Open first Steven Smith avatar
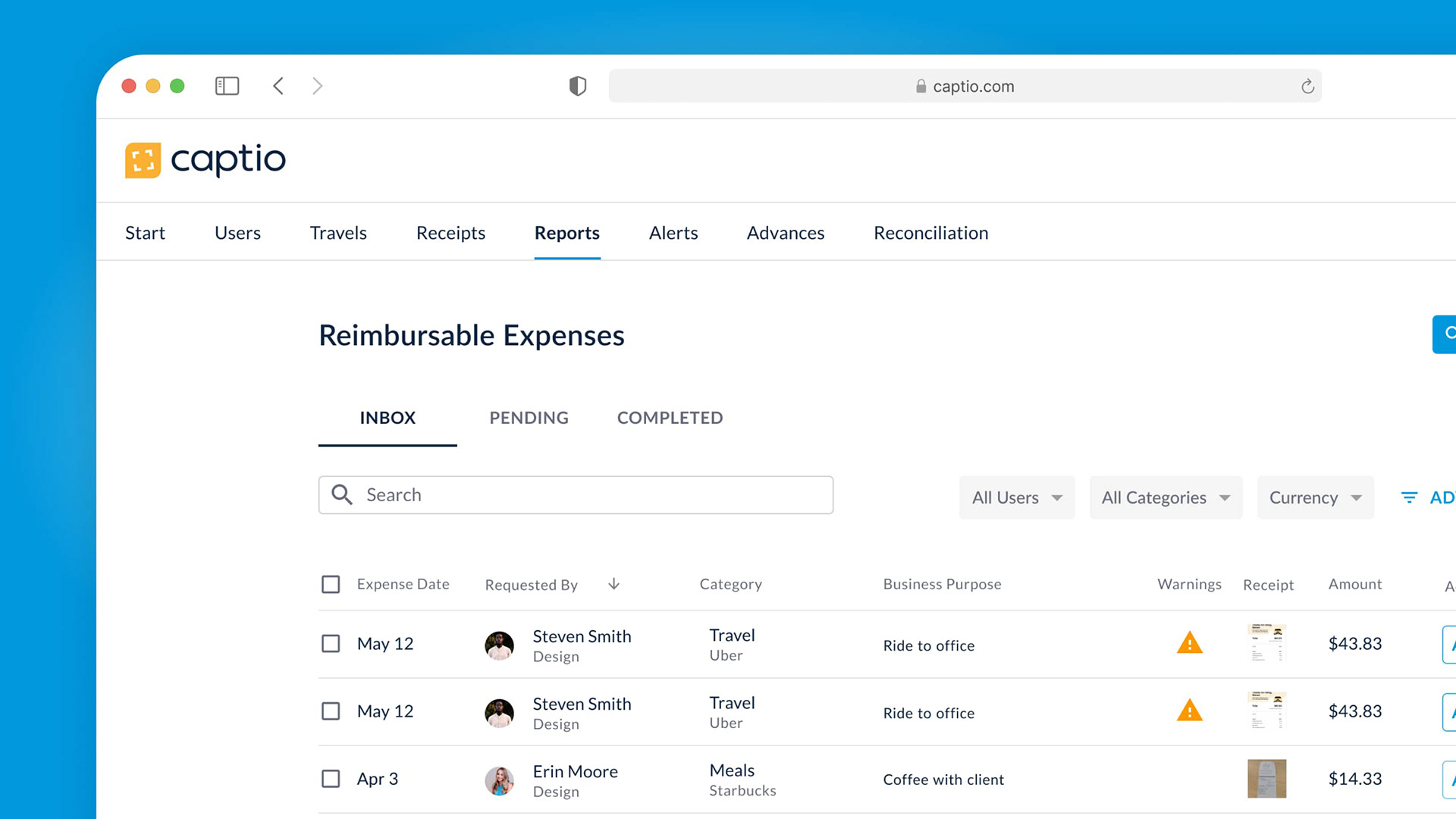Image resolution: width=1456 pixels, height=819 pixels. point(499,645)
